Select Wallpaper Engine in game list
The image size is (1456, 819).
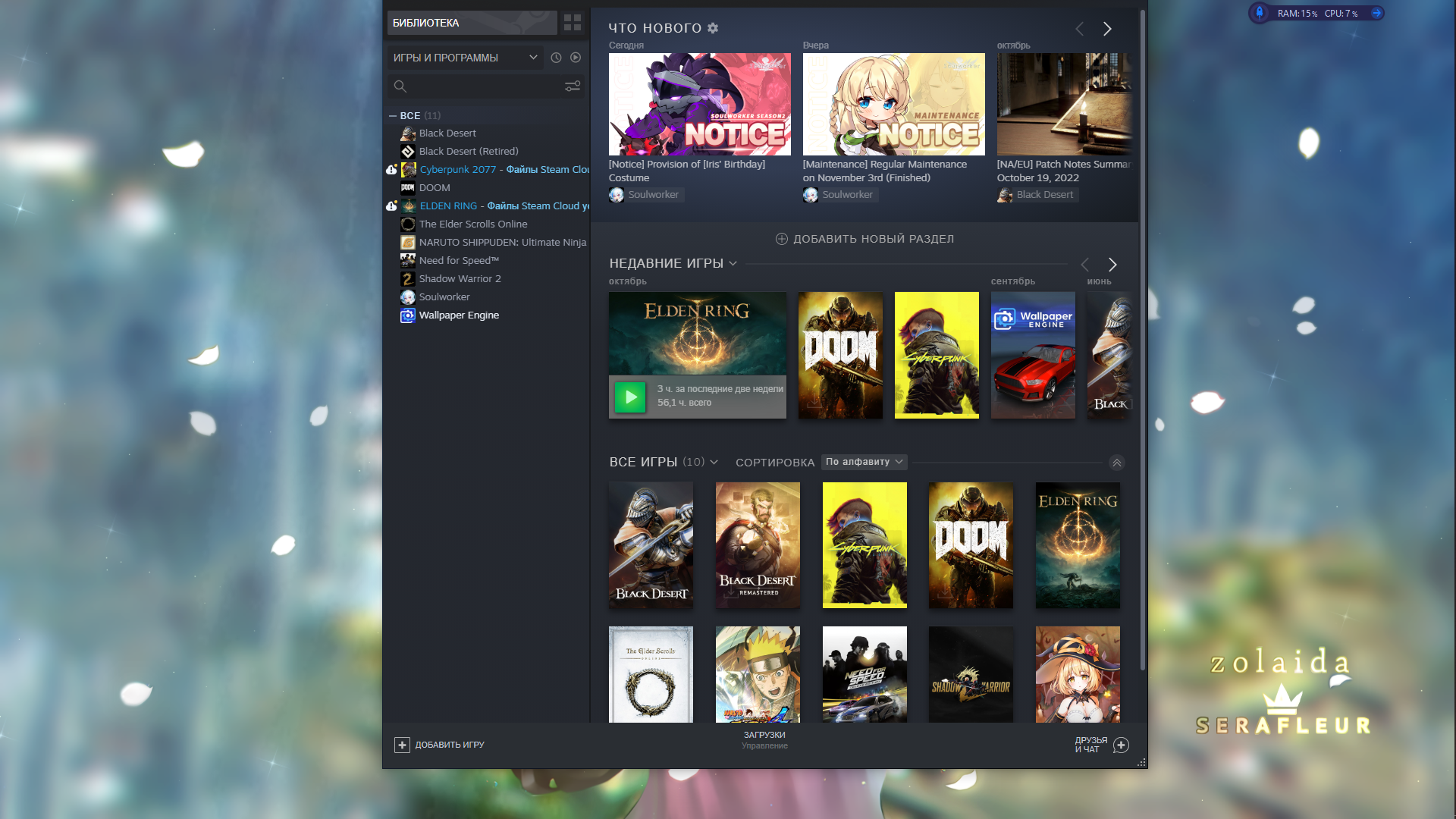pyautogui.click(x=458, y=315)
